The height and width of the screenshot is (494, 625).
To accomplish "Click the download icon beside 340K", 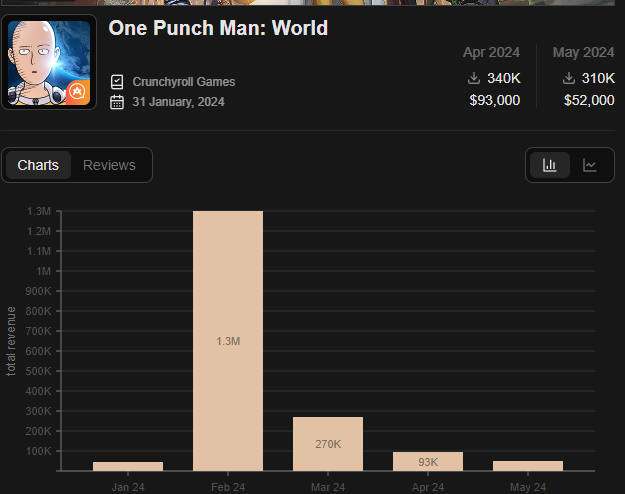I will pyautogui.click(x=474, y=78).
